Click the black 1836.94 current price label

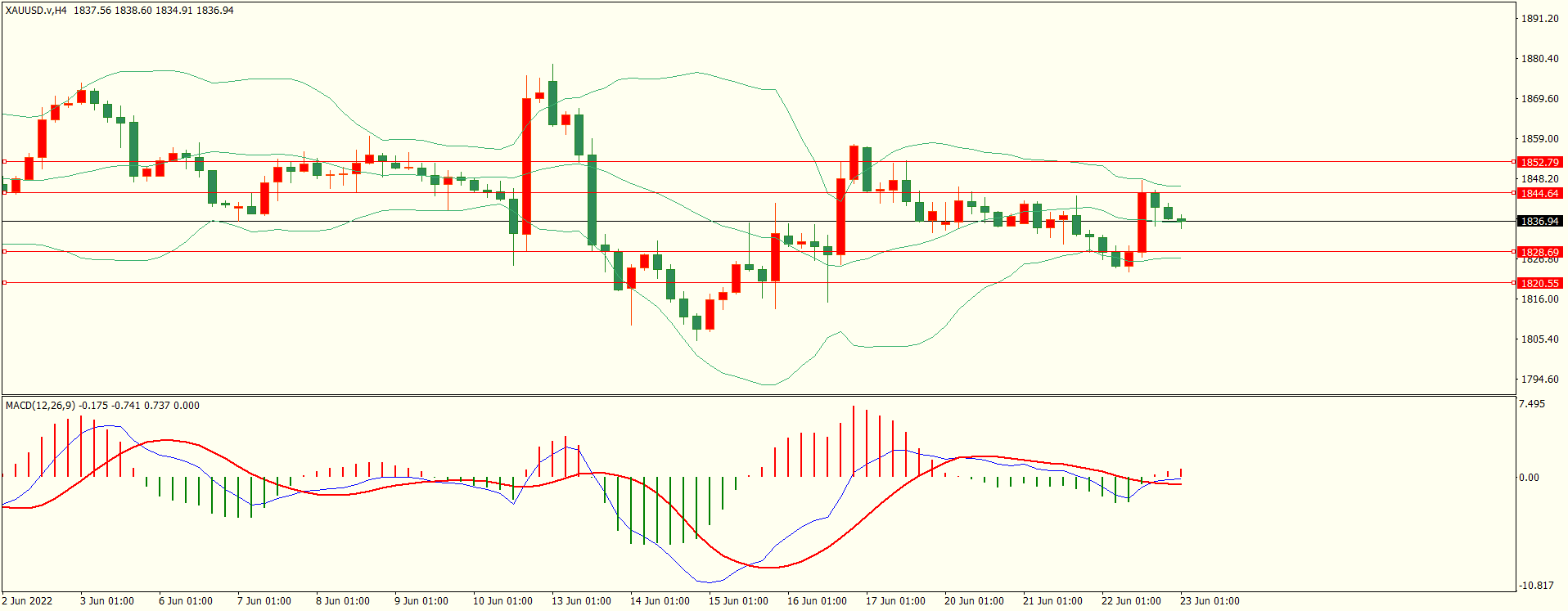1539,221
